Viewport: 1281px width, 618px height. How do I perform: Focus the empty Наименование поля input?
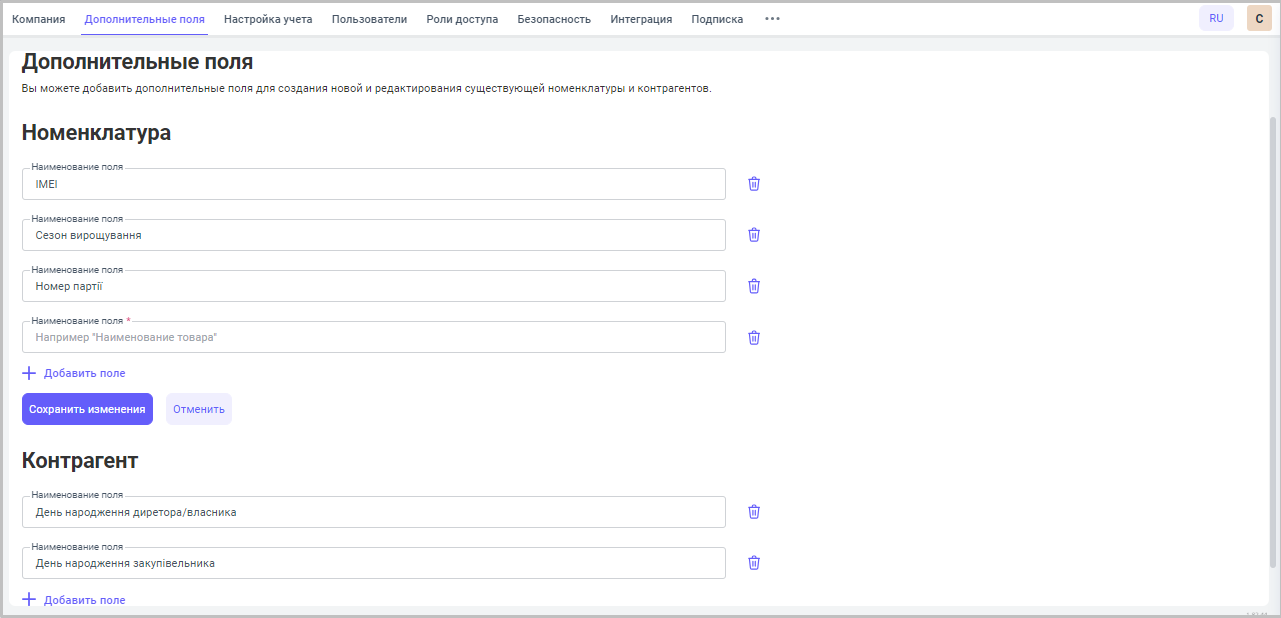pos(373,338)
